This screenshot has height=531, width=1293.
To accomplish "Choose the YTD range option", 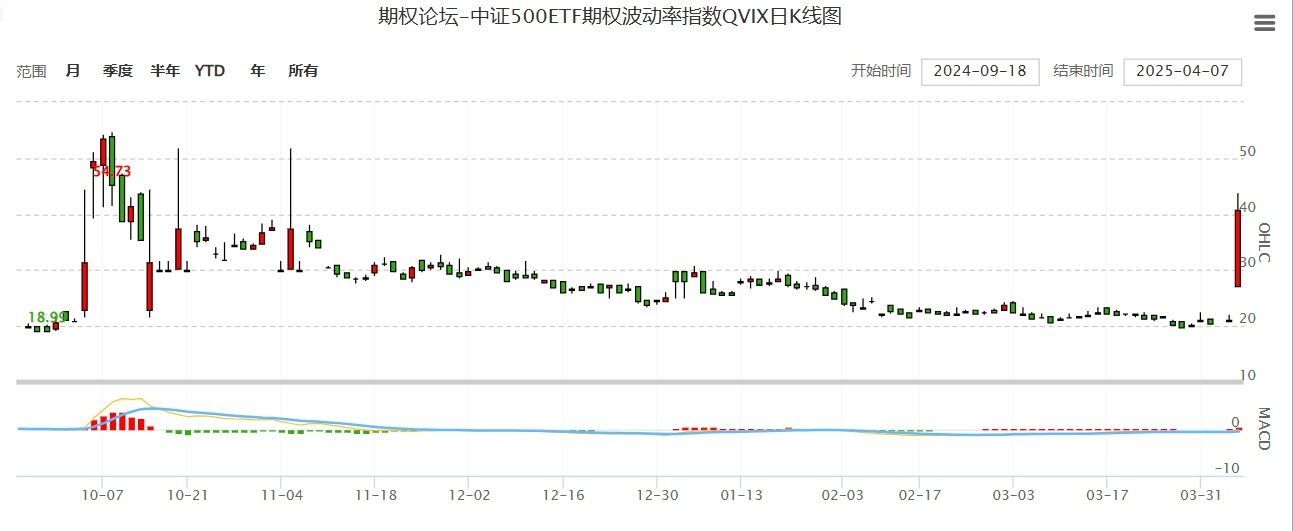I will [x=210, y=71].
